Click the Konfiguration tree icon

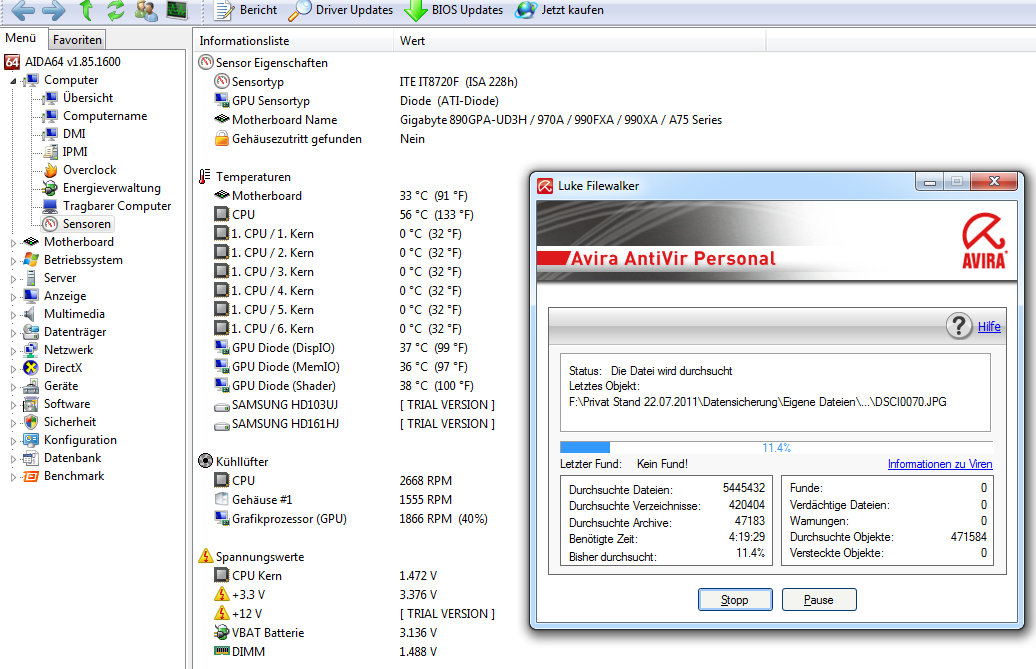[x=30, y=440]
